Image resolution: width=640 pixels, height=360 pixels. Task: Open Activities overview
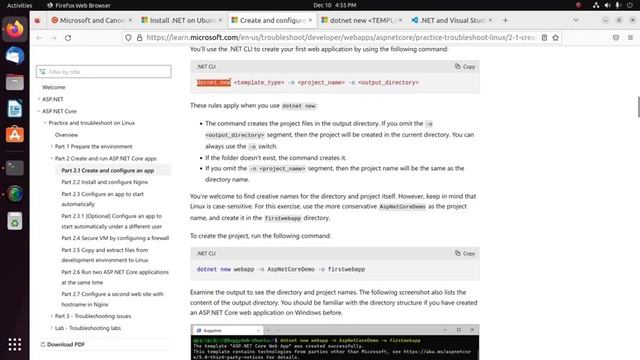click(x=20, y=5)
